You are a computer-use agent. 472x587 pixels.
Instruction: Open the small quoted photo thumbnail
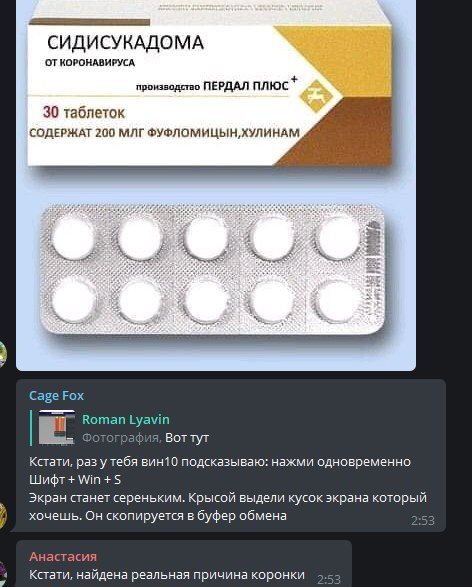pyautogui.click(x=57, y=428)
